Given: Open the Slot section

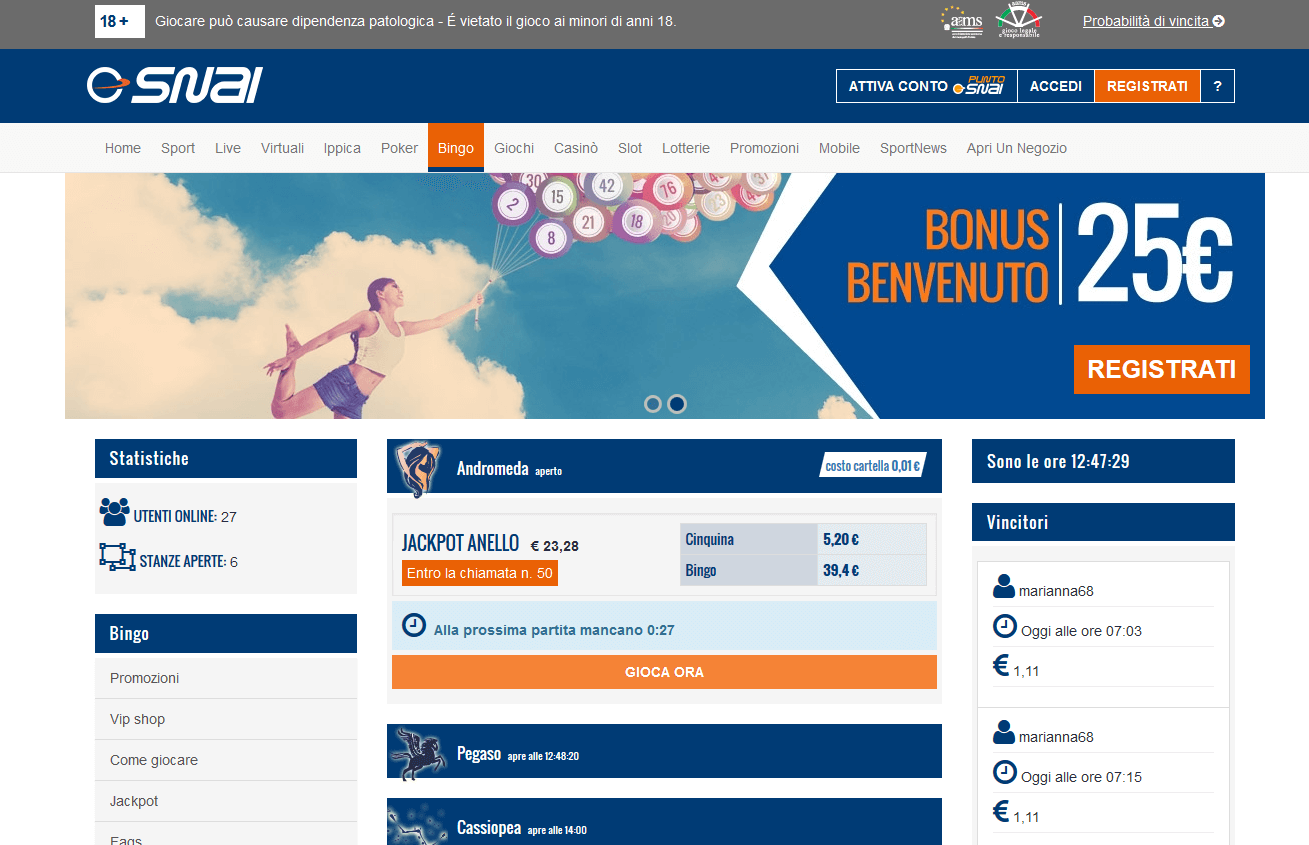Looking at the screenshot, I should tap(630, 148).
